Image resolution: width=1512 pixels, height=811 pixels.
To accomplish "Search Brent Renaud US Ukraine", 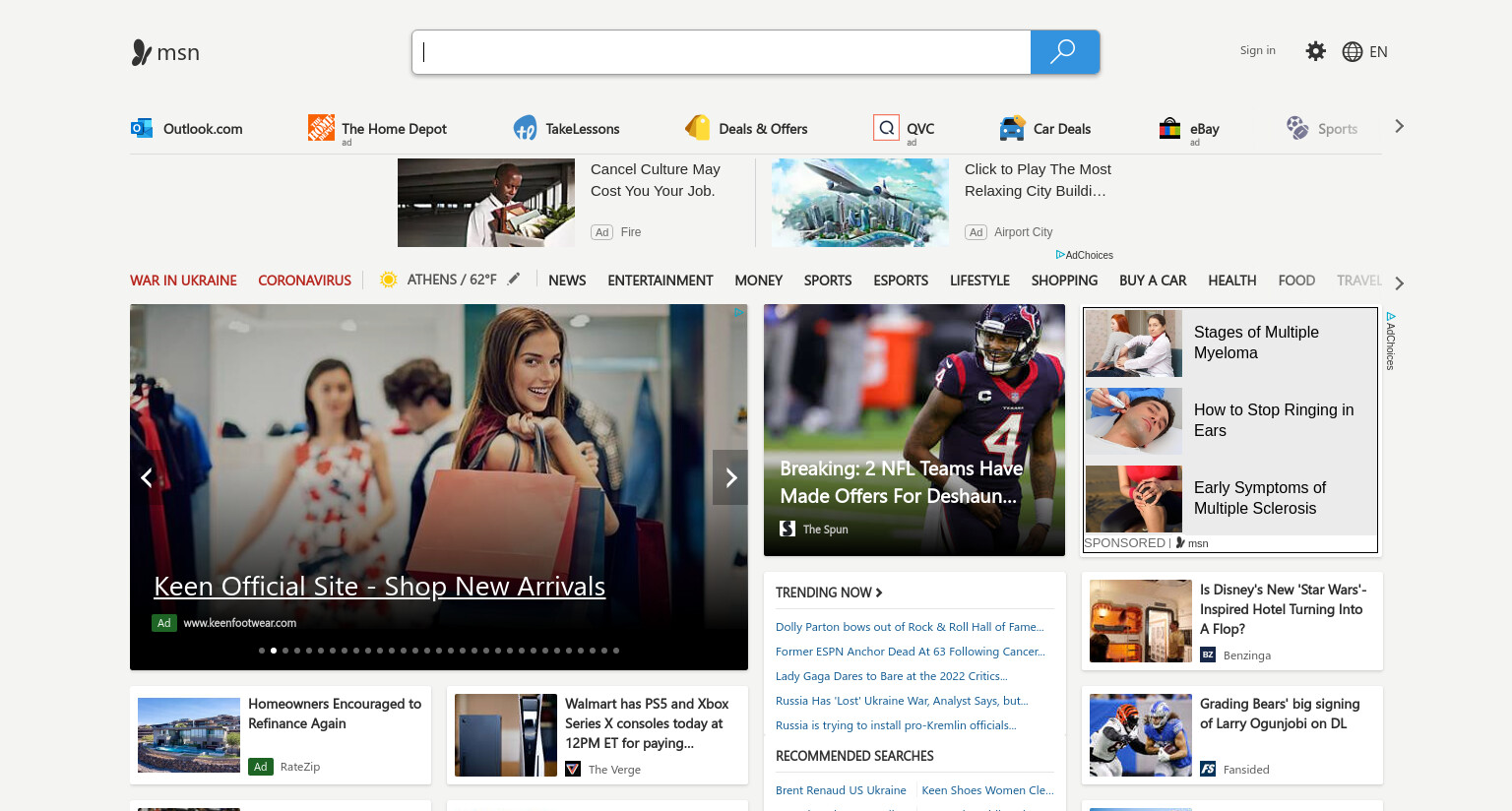I will click(x=841, y=790).
